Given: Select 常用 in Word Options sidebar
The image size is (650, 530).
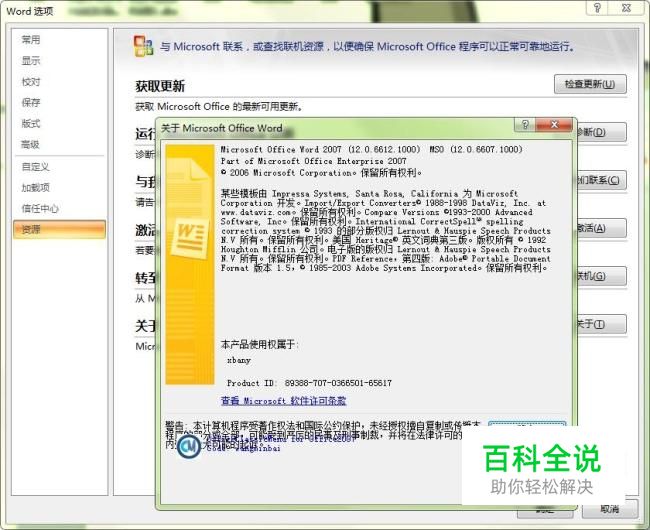Looking at the screenshot, I should 31,40.
